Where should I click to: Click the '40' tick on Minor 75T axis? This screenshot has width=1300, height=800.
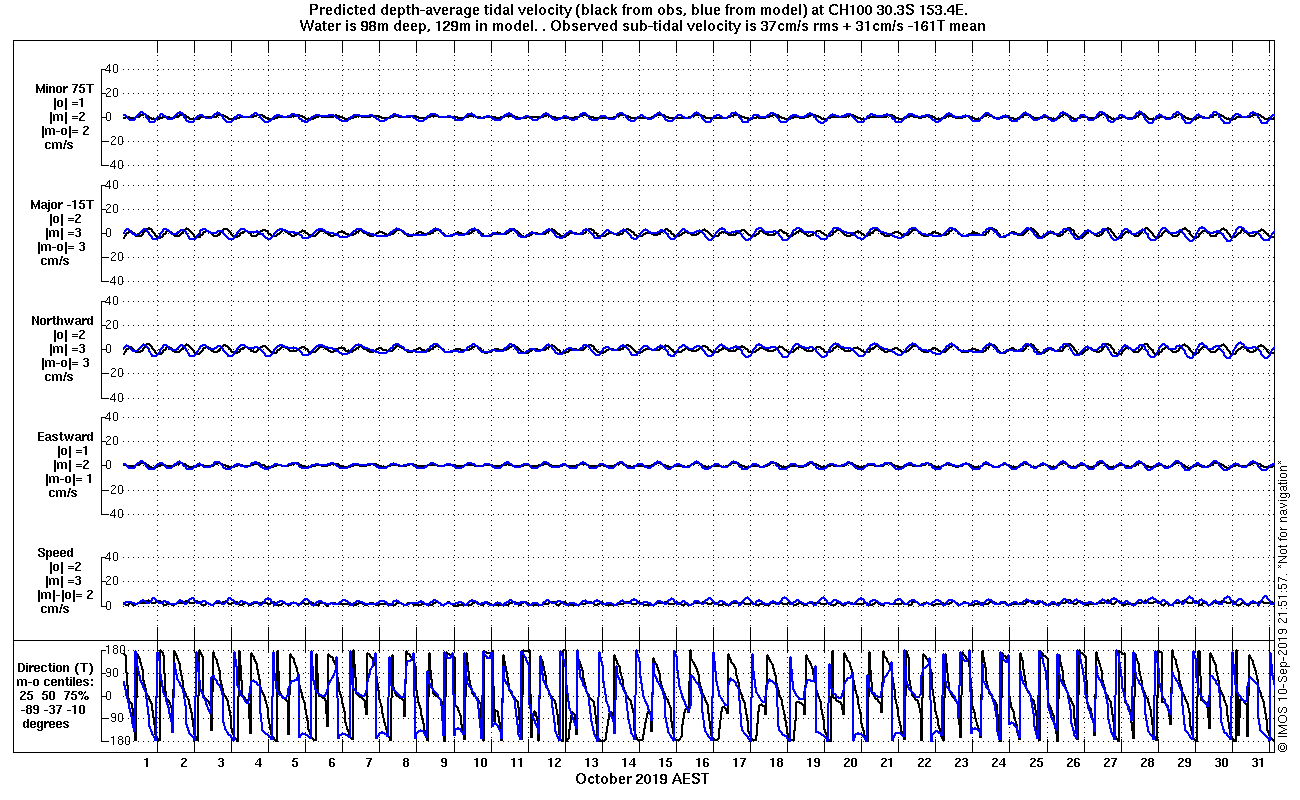(112, 69)
